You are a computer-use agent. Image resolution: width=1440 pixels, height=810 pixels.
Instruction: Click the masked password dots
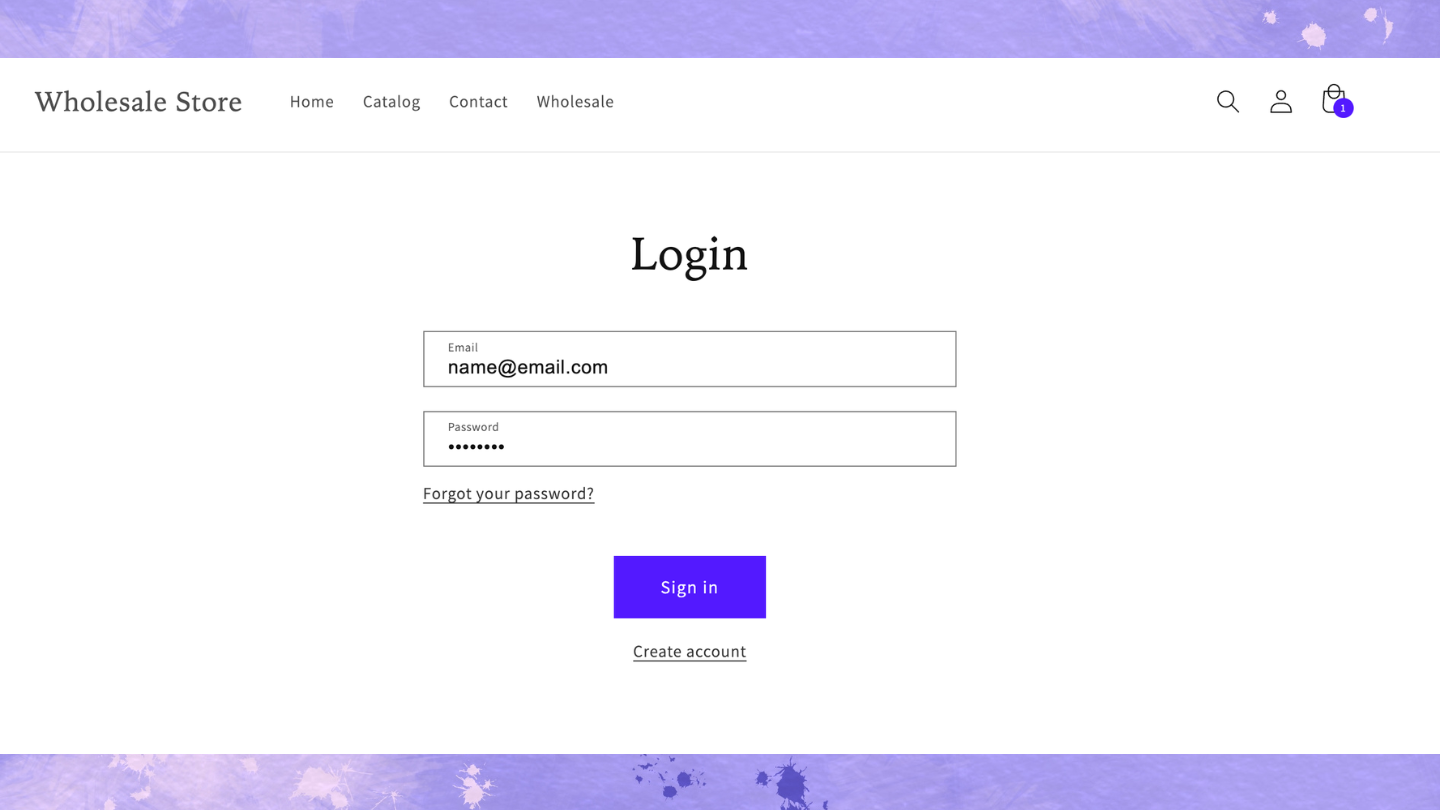[x=476, y=447]
